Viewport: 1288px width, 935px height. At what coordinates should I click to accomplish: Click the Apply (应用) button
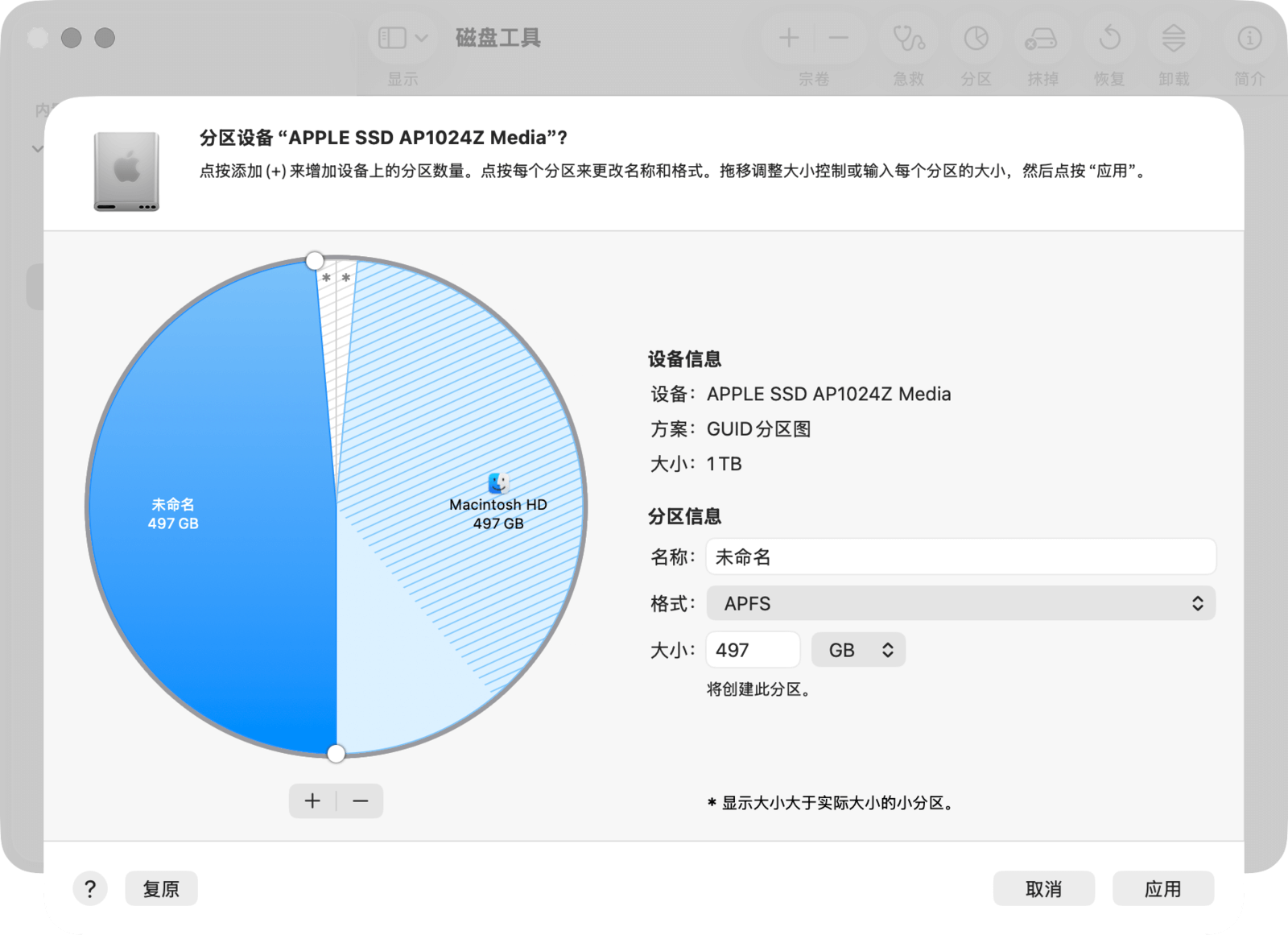point(1162,889)
